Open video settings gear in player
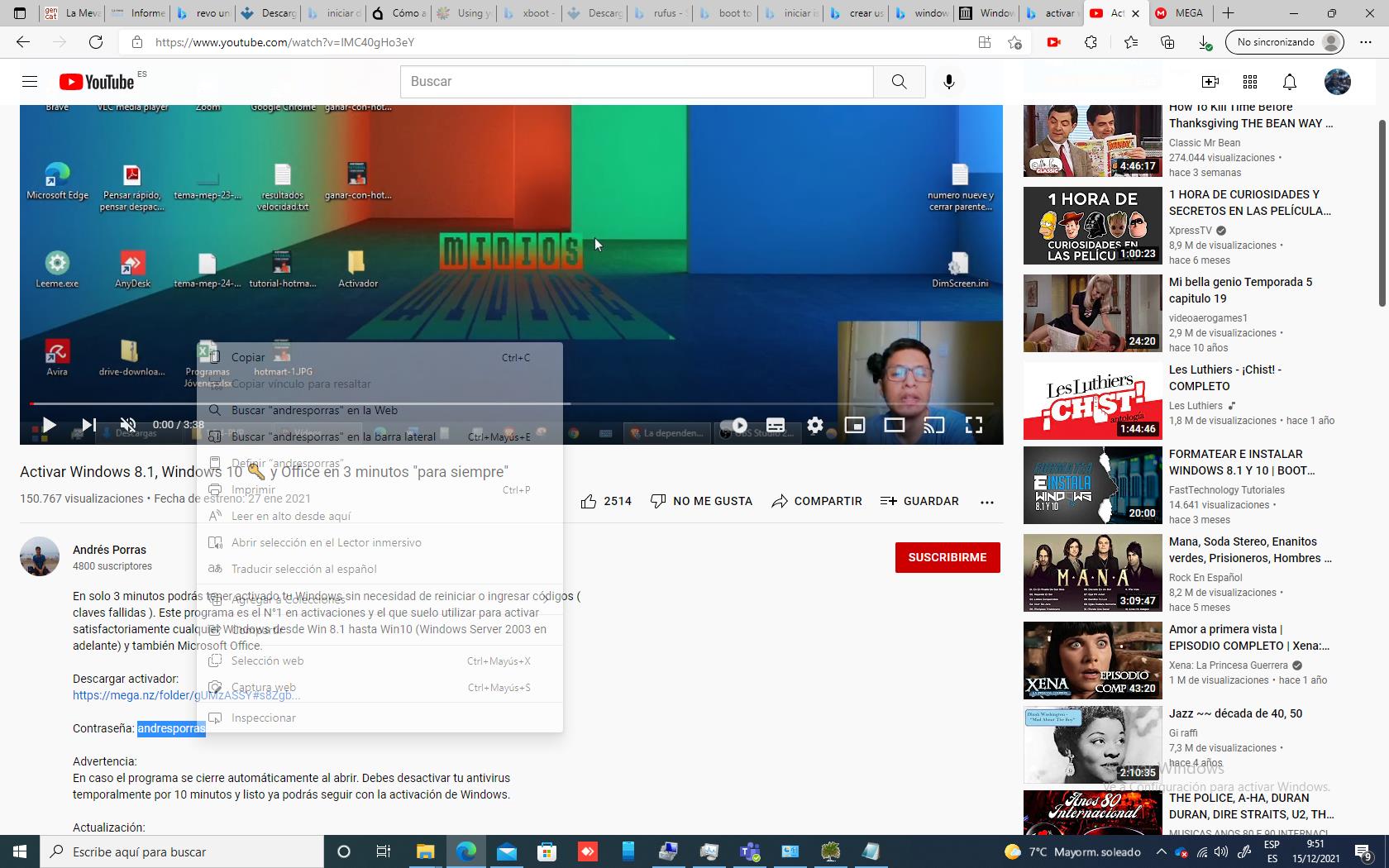 point(815,425)
